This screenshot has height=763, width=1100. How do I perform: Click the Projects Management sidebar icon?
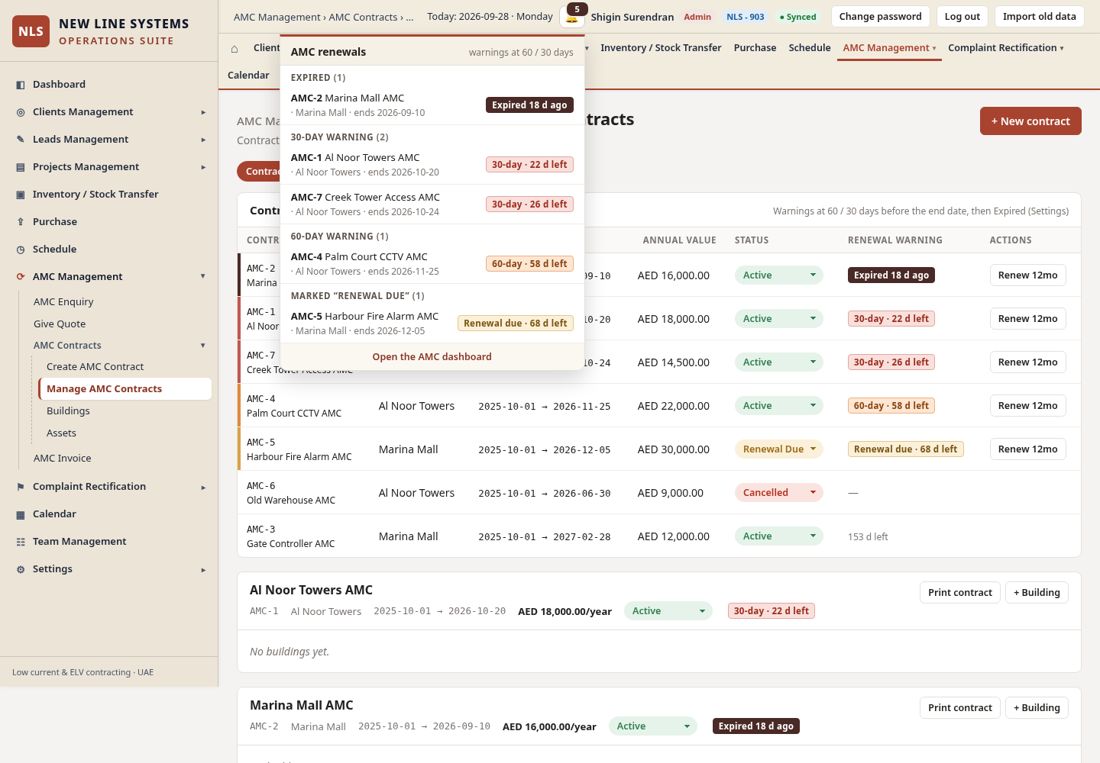coord(20,167)
